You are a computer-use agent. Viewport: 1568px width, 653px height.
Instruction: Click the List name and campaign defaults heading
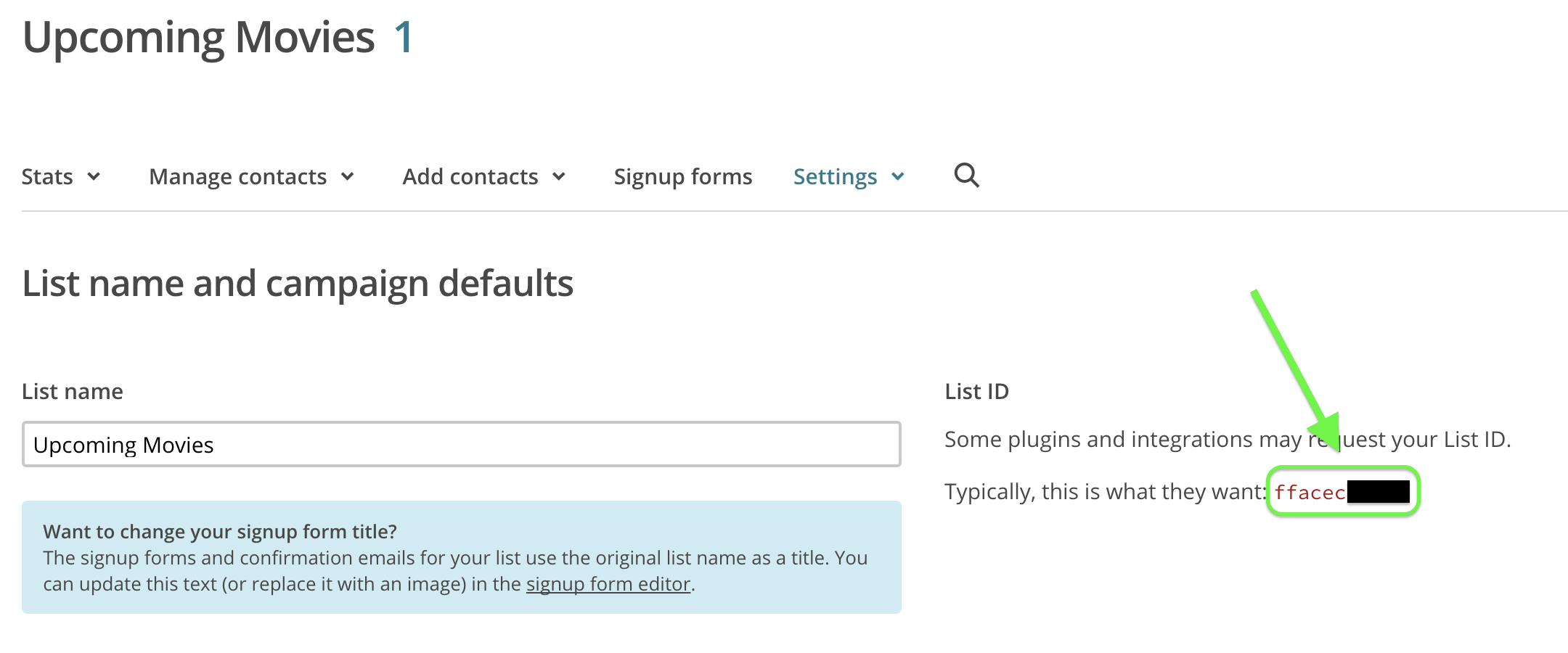coord(298,283)
